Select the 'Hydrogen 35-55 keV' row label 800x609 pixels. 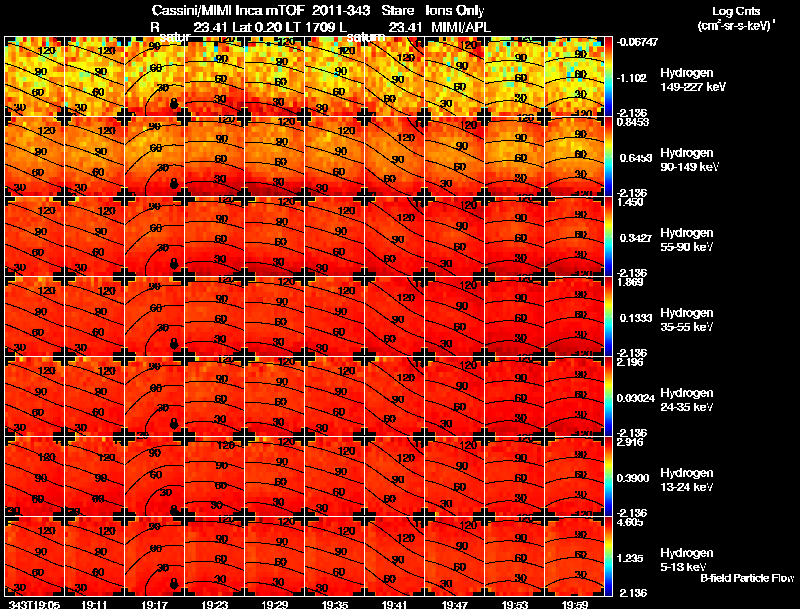687,320
